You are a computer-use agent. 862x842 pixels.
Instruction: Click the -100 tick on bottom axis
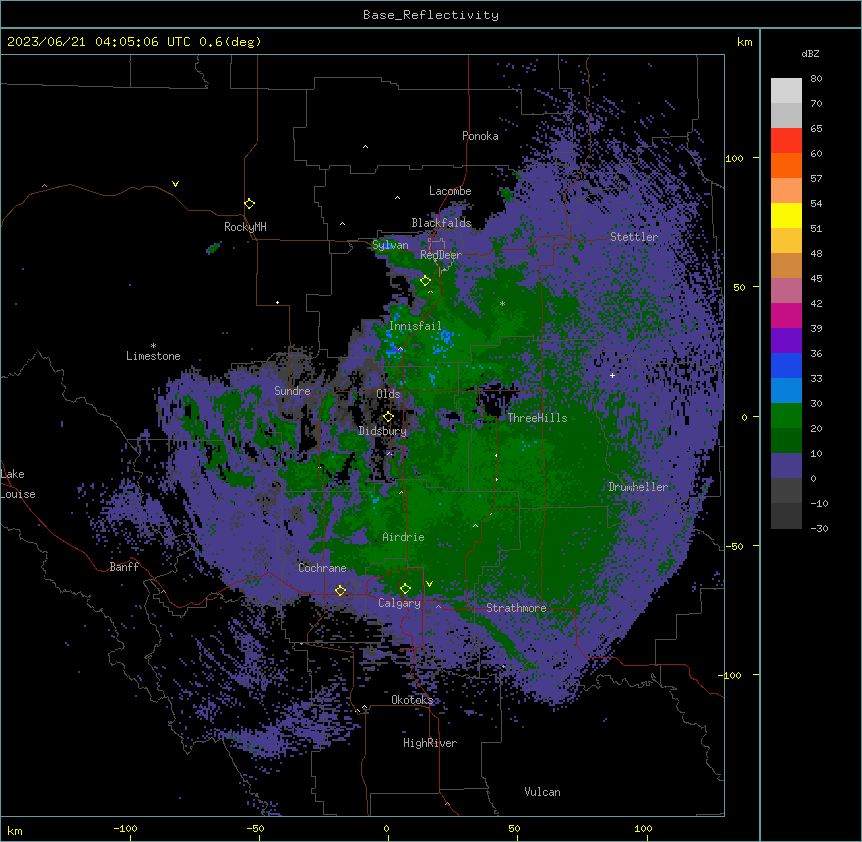[x=125, y=829]
